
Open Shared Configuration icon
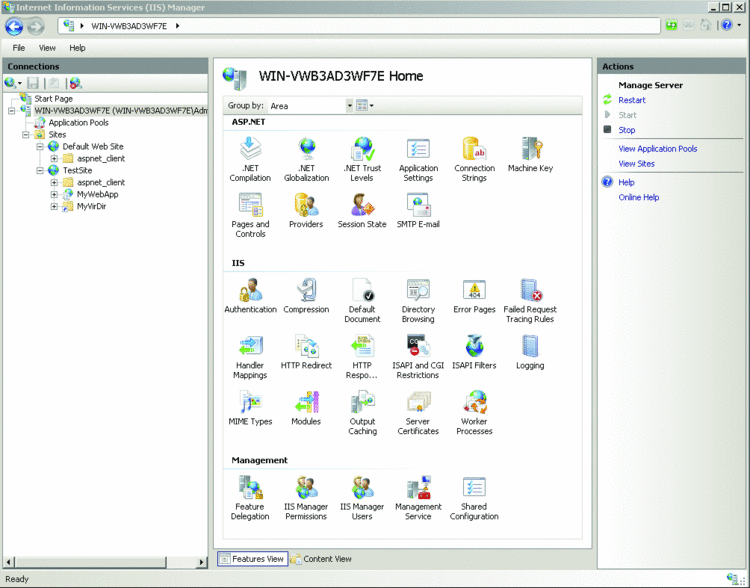click(x=474, y=489)
